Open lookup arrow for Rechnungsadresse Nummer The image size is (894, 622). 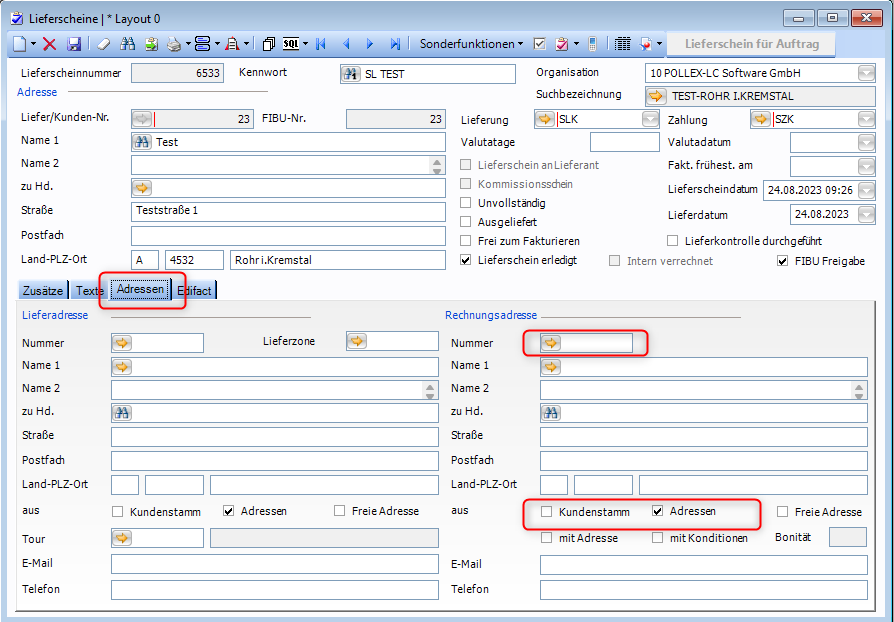click(551, 343)
